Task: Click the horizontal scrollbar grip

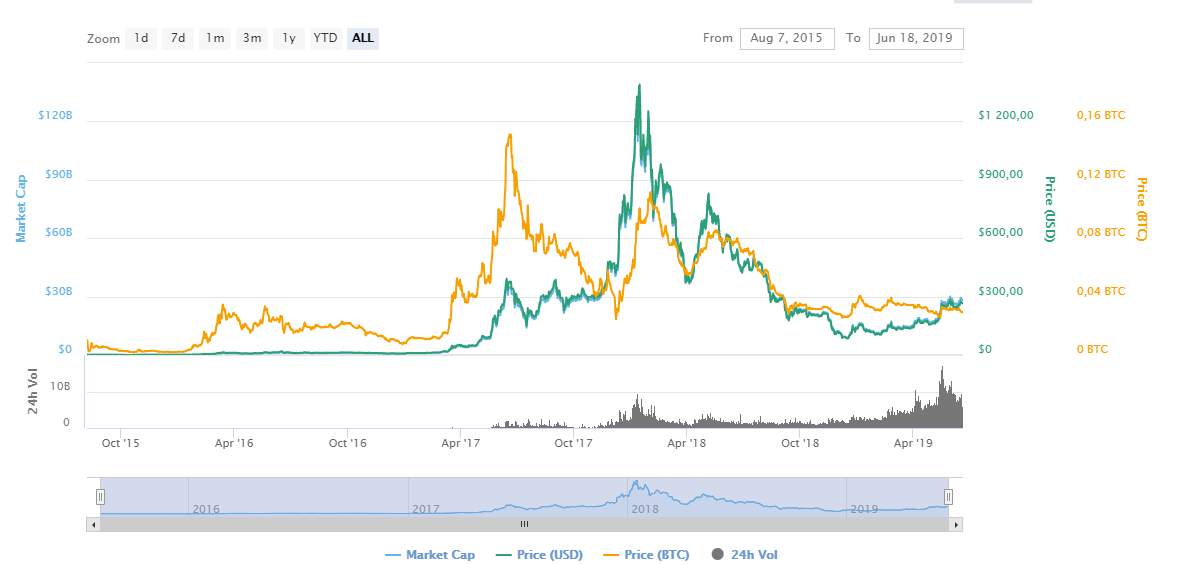Action: pos(525,524)
